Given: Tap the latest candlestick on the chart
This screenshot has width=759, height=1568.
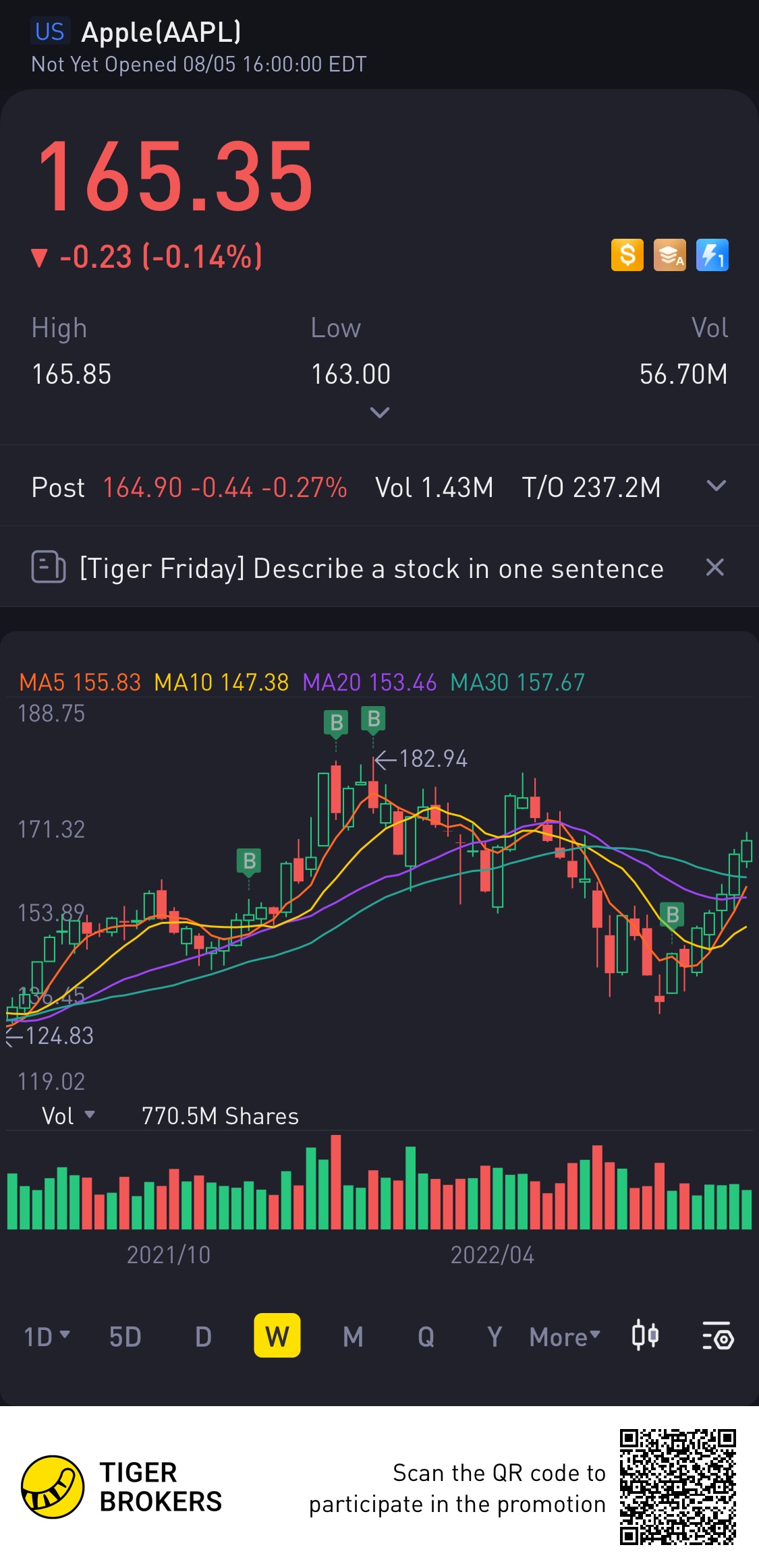Looking at the screenshot, I should click(746, 850).
